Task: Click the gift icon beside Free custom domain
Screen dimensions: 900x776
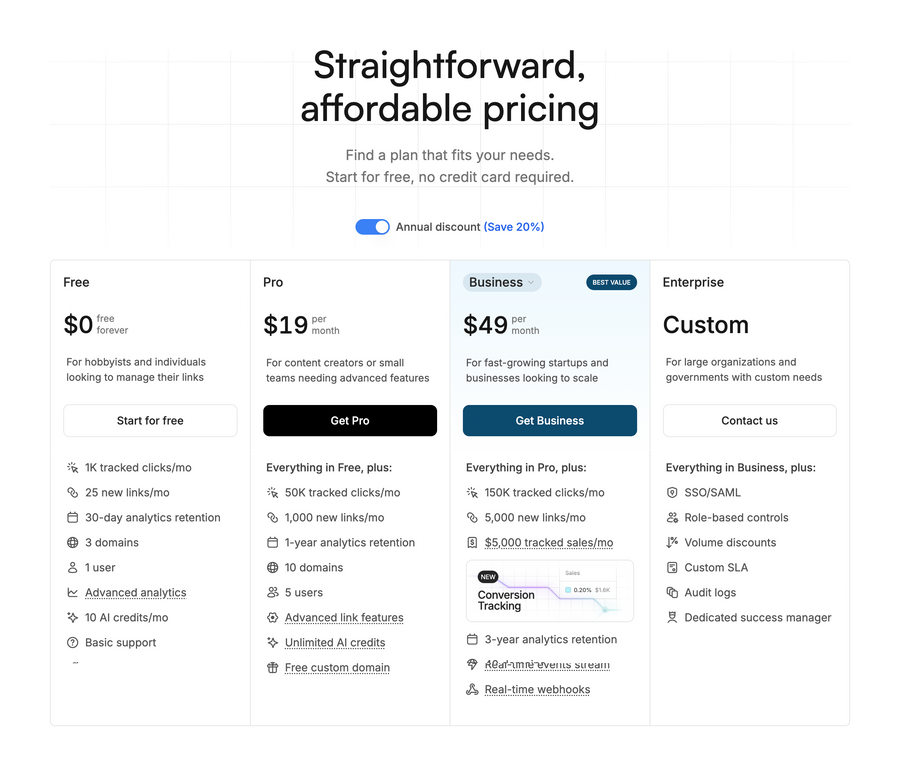Action: click(x=272, y=667)
